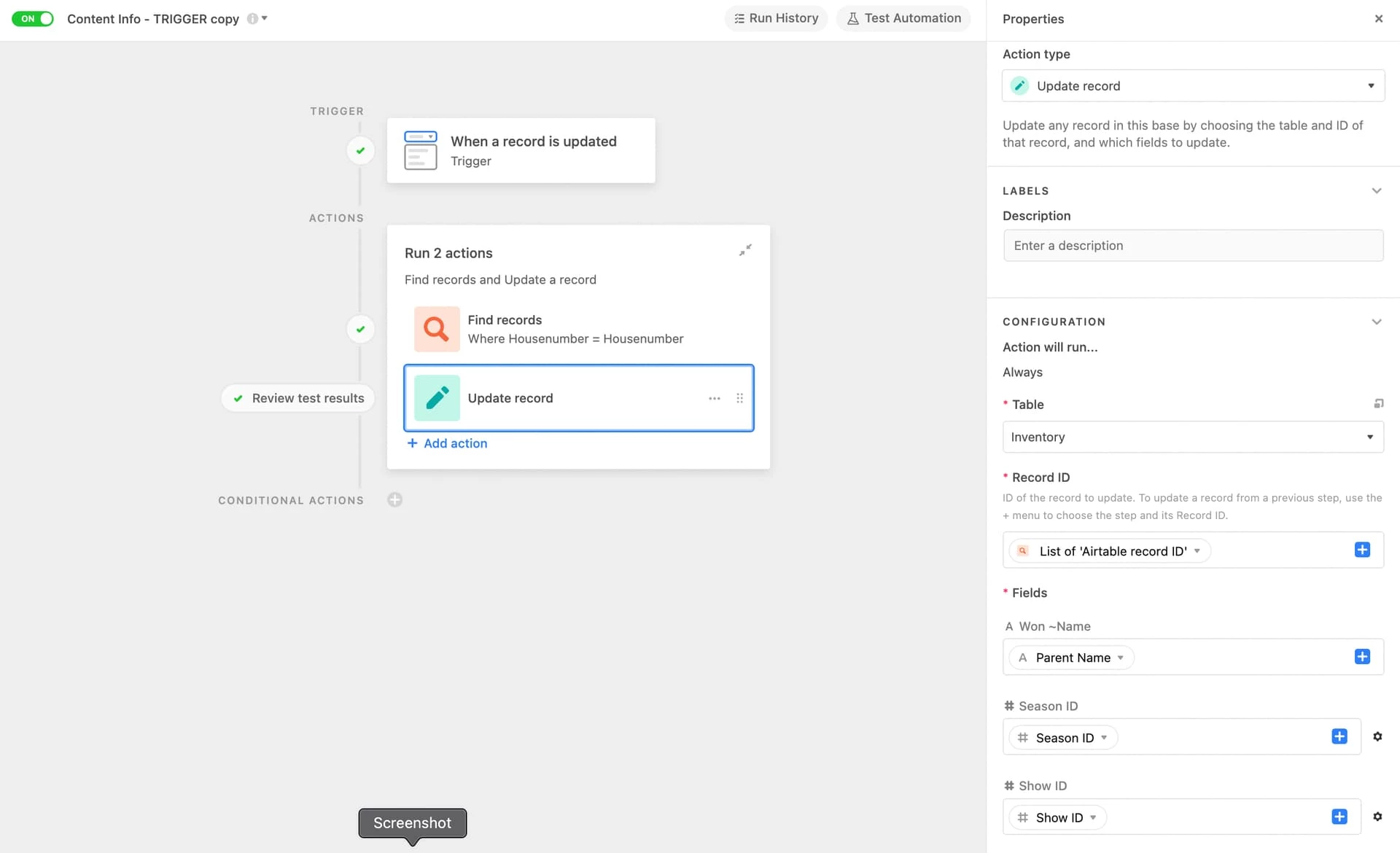
Task: Open the Update record three-dot menu
Action: point(714,398)
